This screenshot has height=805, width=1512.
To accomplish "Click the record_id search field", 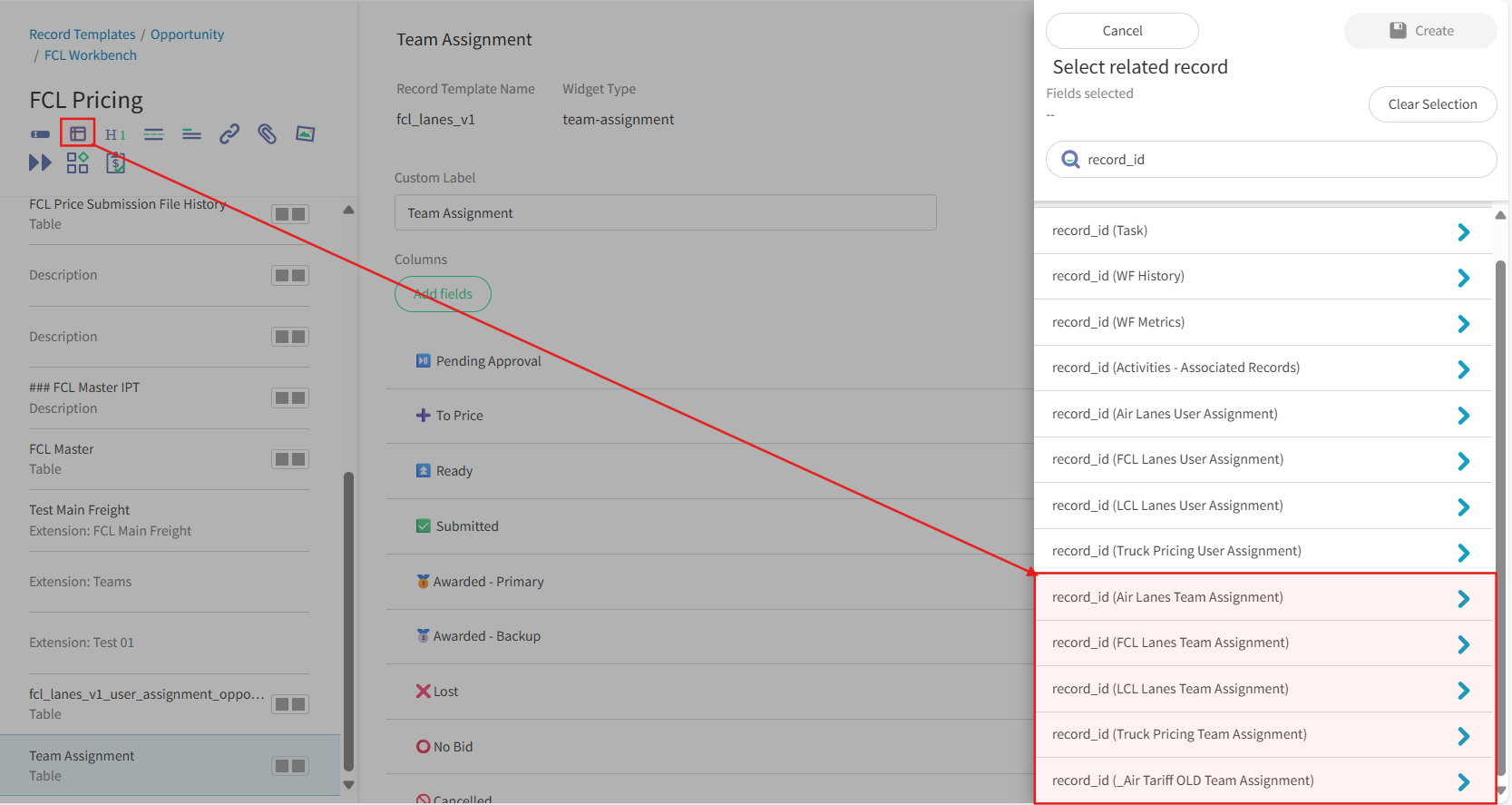I will (x=1271, y=160).
